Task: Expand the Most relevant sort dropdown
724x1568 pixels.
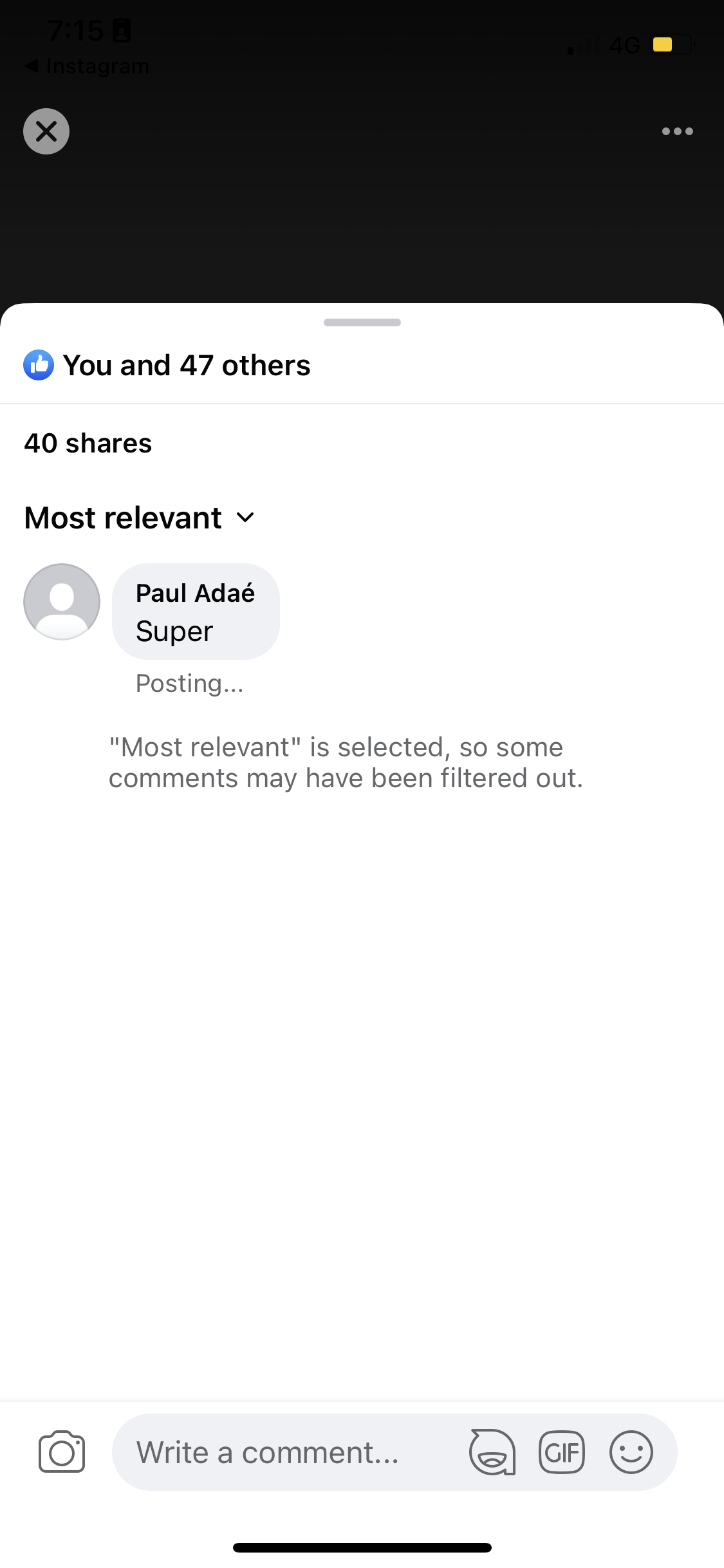Action: (124, 518)
